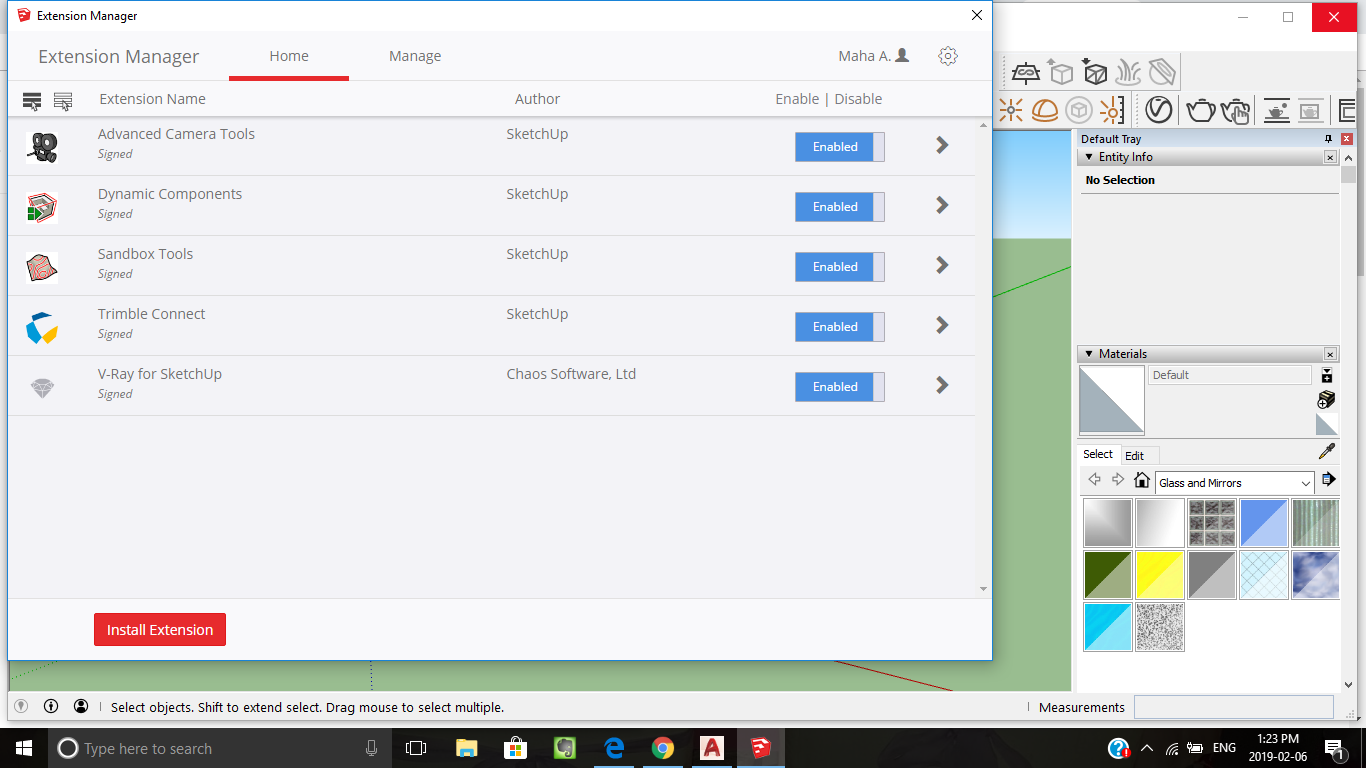This screenshot has height=768, width=1366.
Task: Start interactive render with teapot-hand icon
Action: pos(1236,110)
